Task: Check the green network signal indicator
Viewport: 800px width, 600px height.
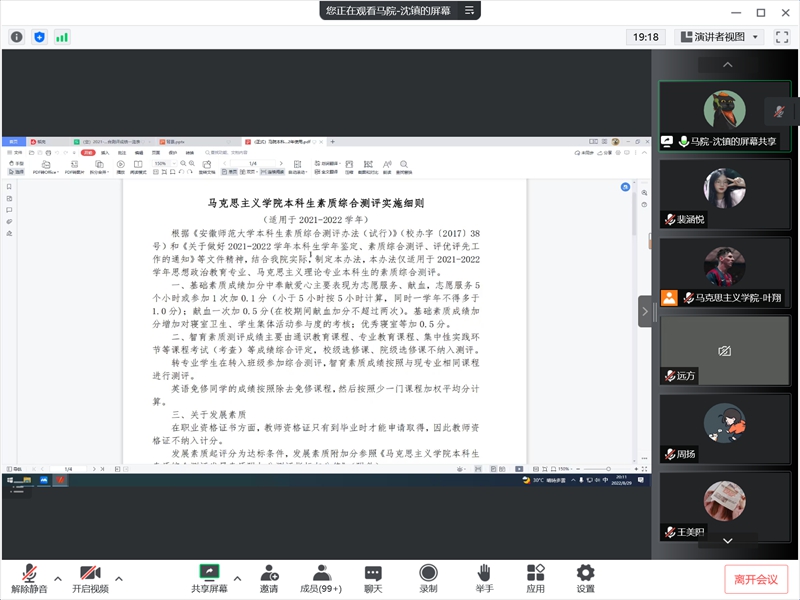Action: coord(62,37)
